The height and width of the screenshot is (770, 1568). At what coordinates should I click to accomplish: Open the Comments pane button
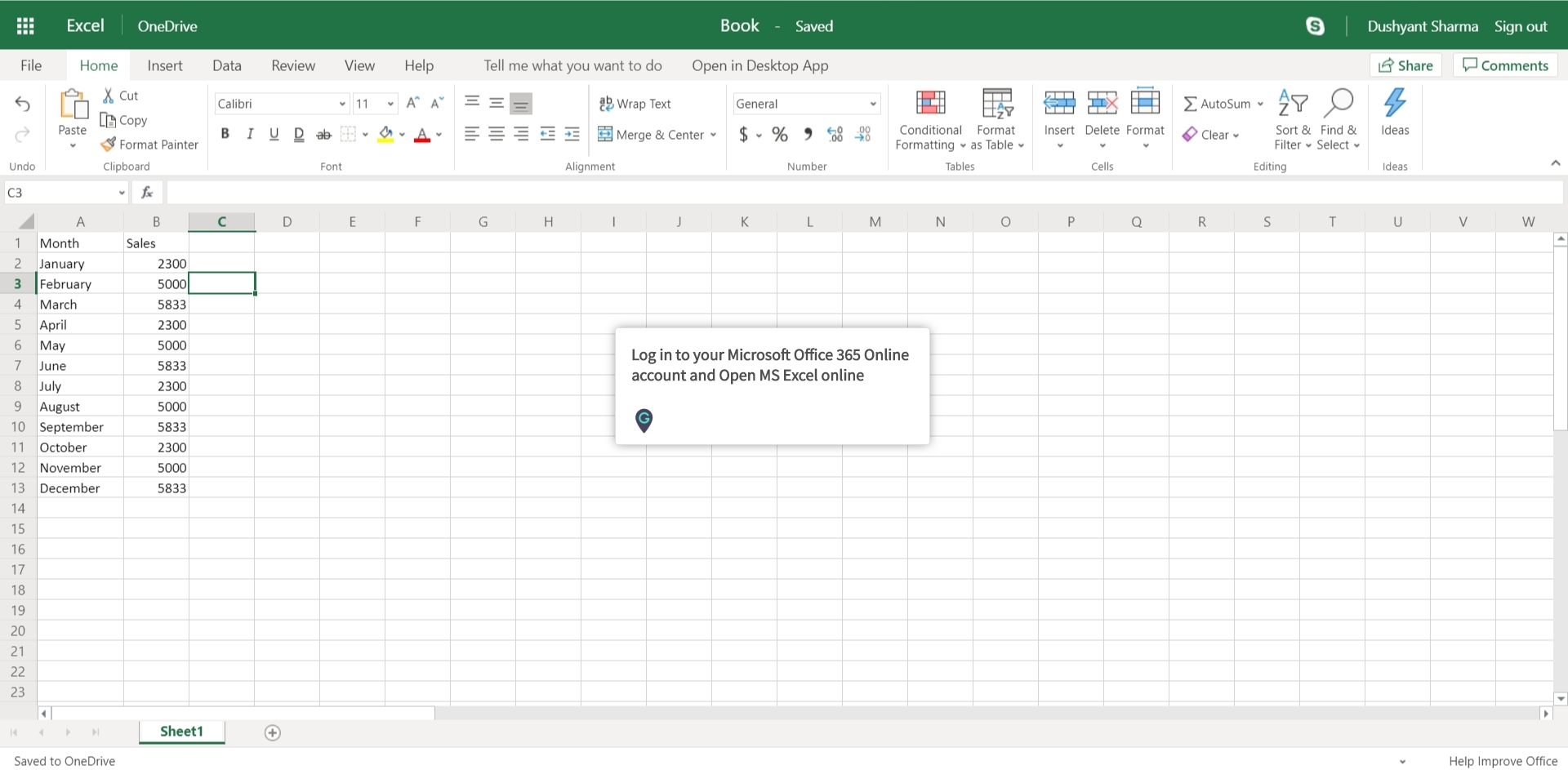[1505, 65]
